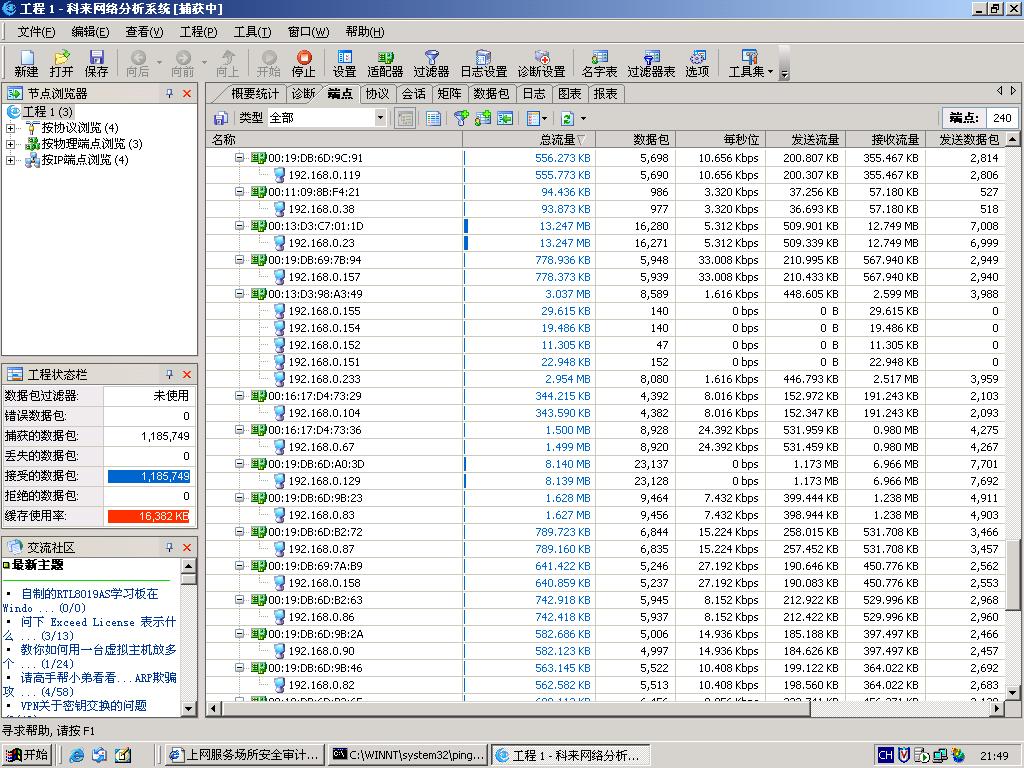Toggle the pushpin on 工程状态栏 panel
Screen dimensions: 1024x768
[169, 374]
